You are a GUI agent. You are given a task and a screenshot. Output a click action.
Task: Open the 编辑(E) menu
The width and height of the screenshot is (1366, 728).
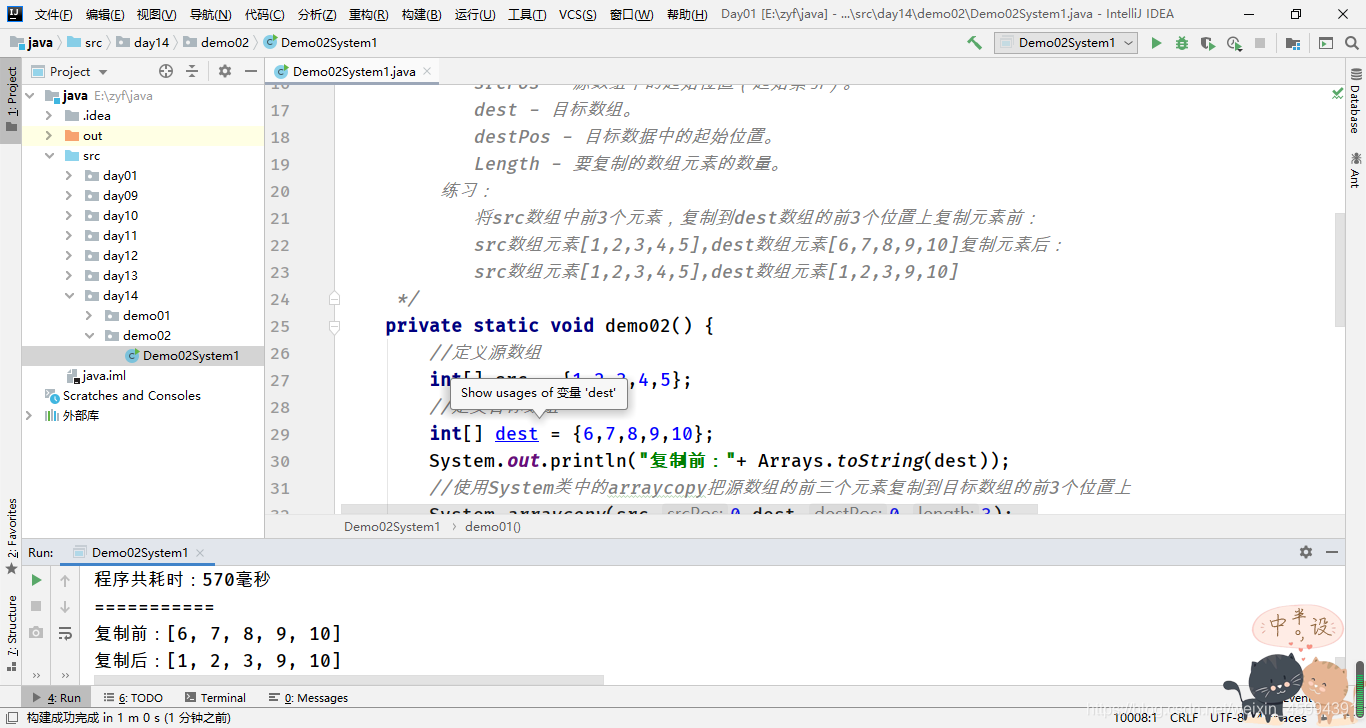click(x=105, y=15)
